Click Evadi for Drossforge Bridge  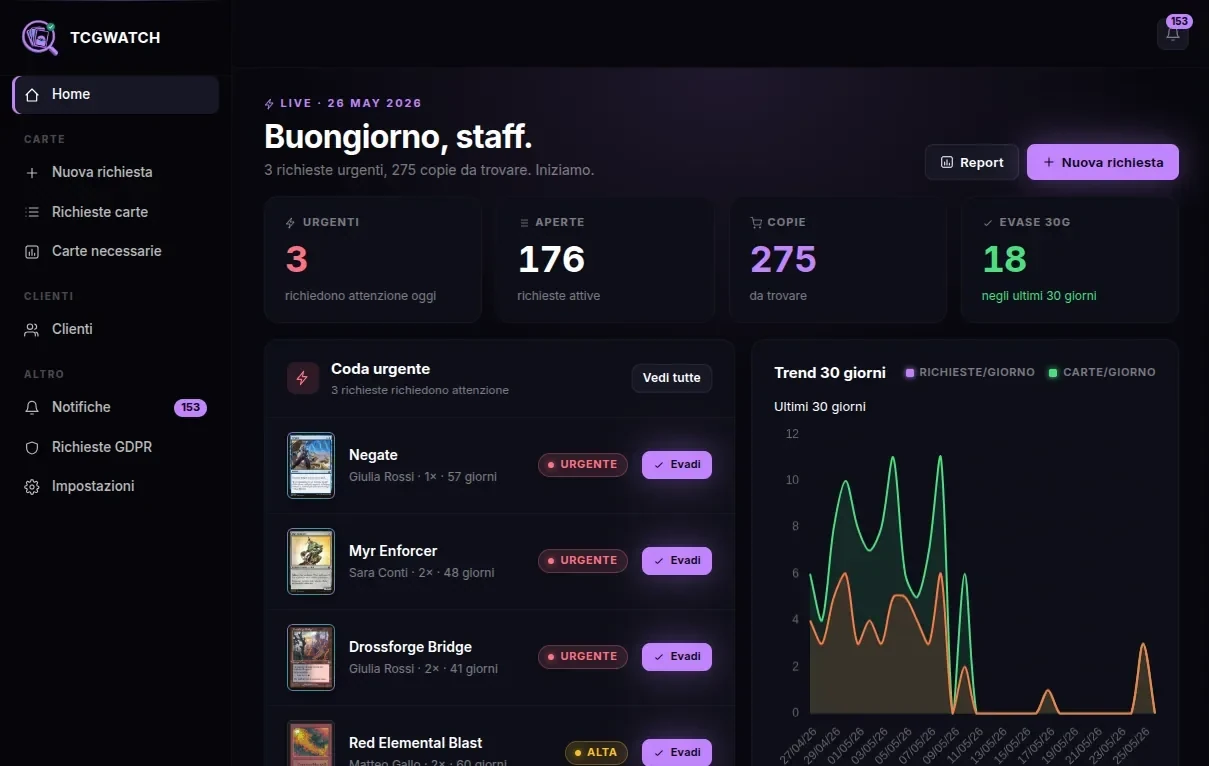677,657
